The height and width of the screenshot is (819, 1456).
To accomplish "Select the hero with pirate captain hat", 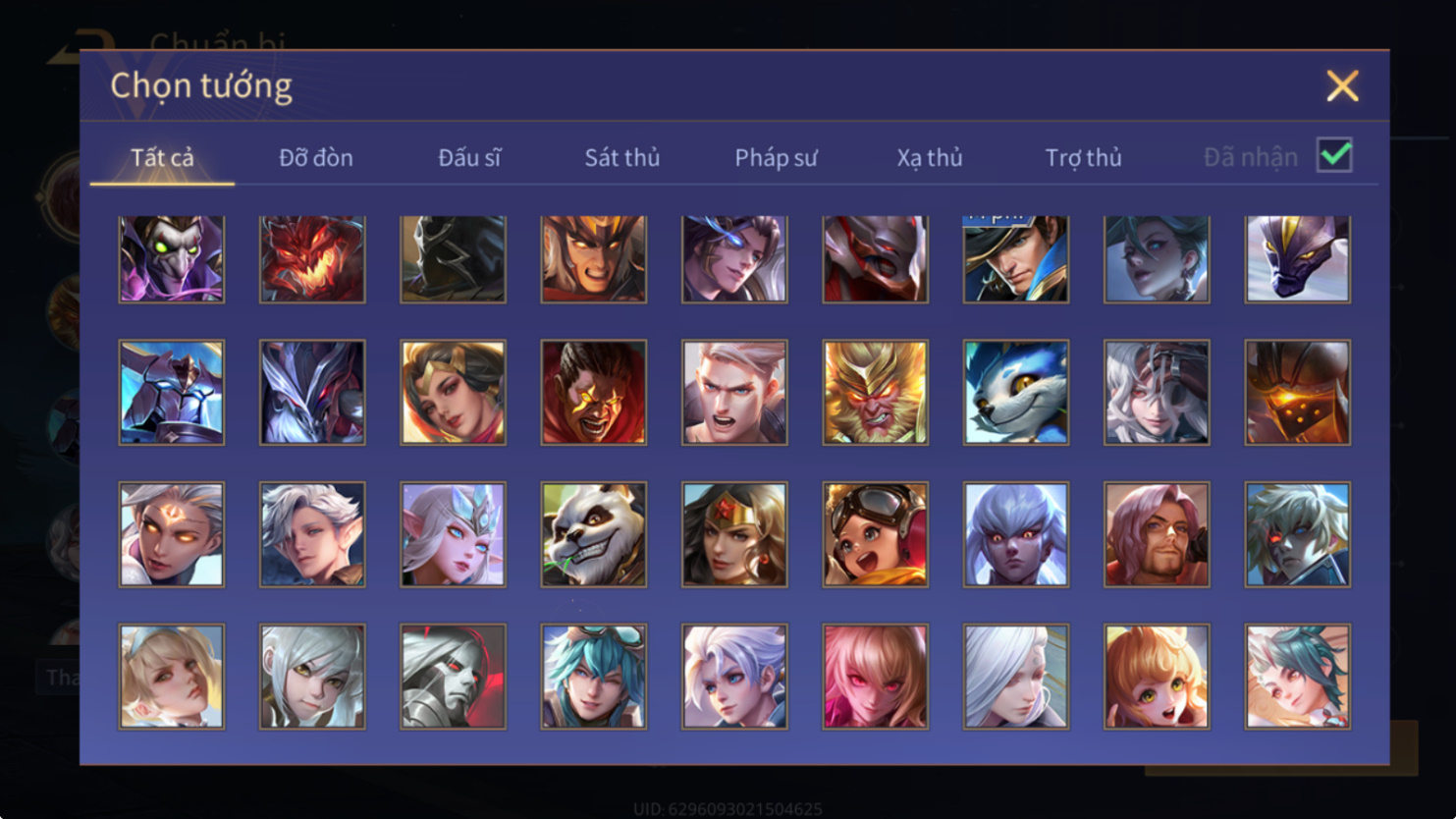I will (1015, 258).
